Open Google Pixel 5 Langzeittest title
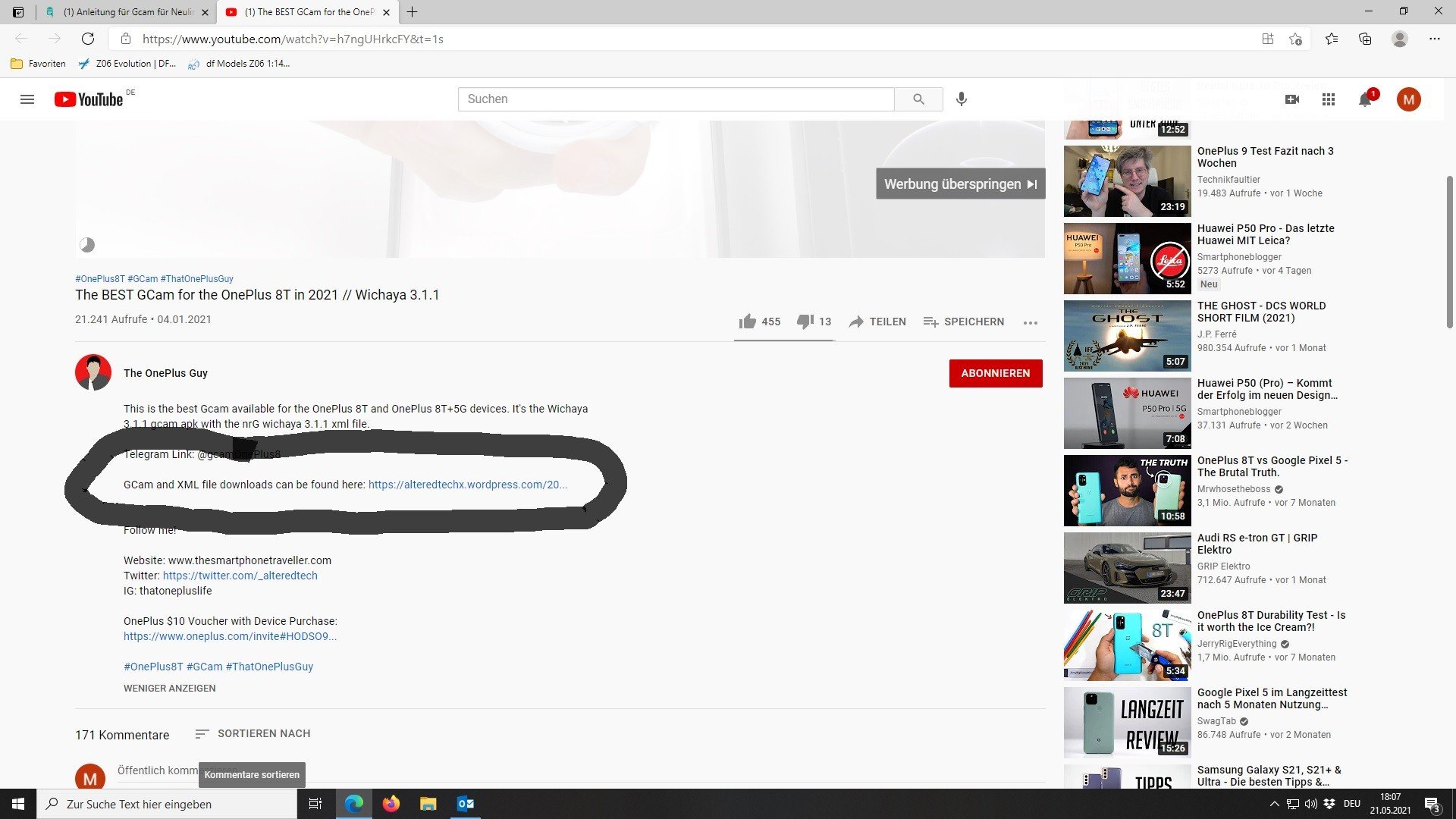The image size is (1456, 819). tap(1272, 698)
